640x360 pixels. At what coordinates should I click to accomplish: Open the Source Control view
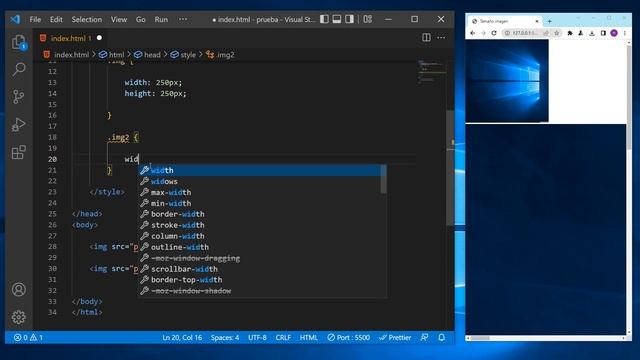tap(19, 97)
